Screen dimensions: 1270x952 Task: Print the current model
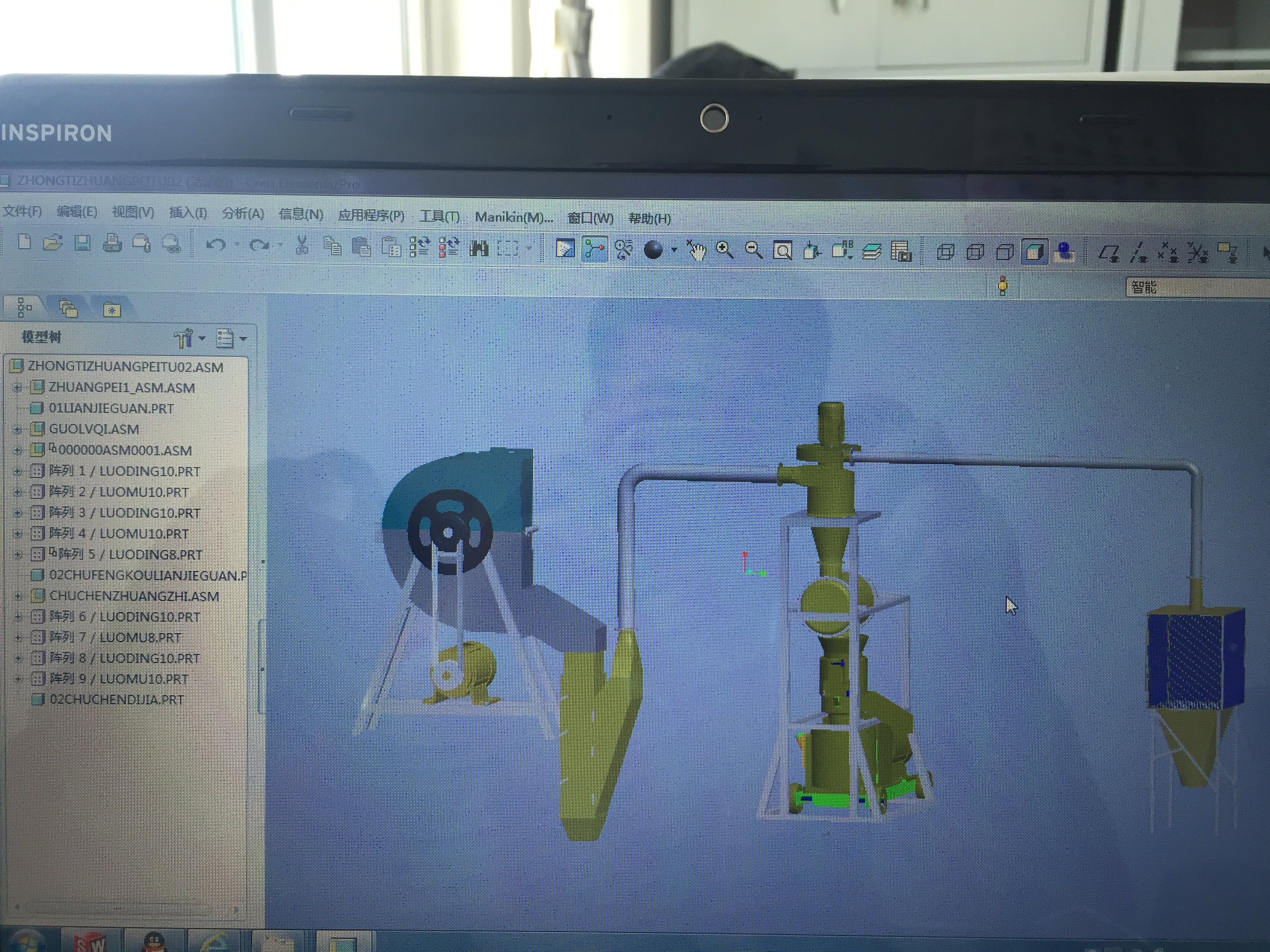112,243
